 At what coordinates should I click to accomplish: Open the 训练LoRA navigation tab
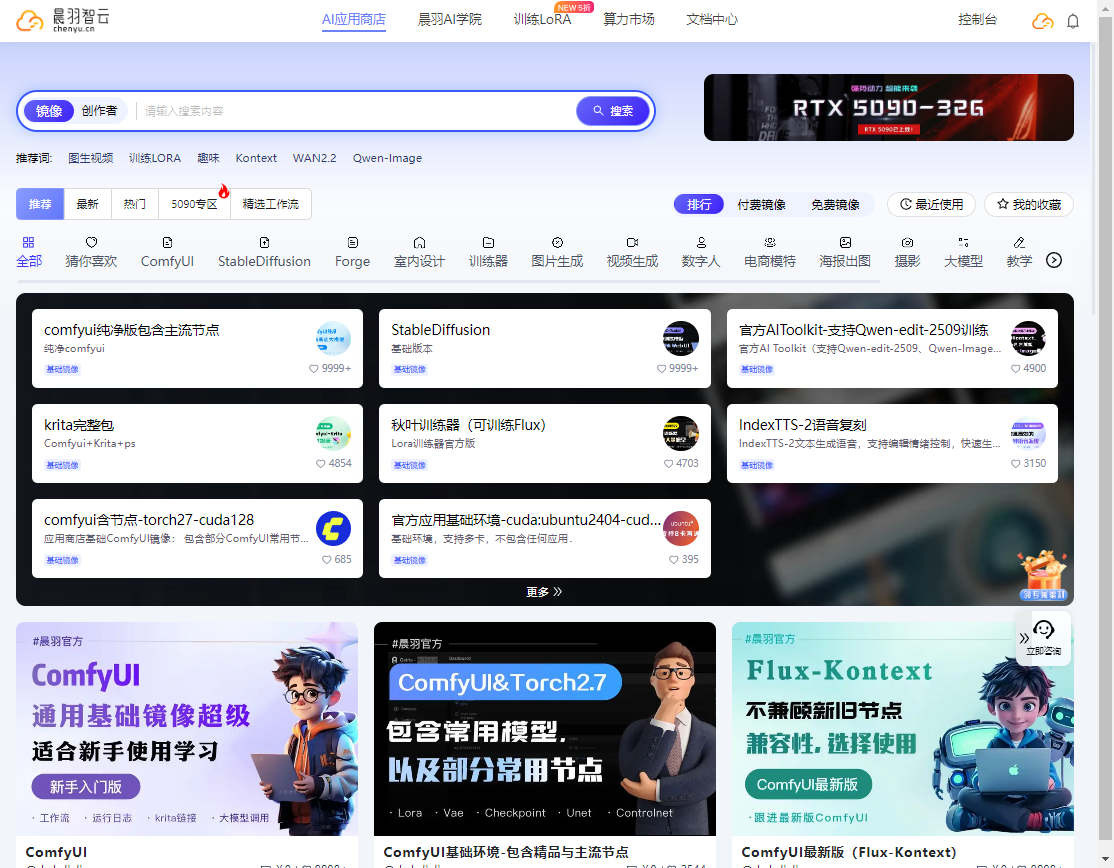[x=542, y=19]
